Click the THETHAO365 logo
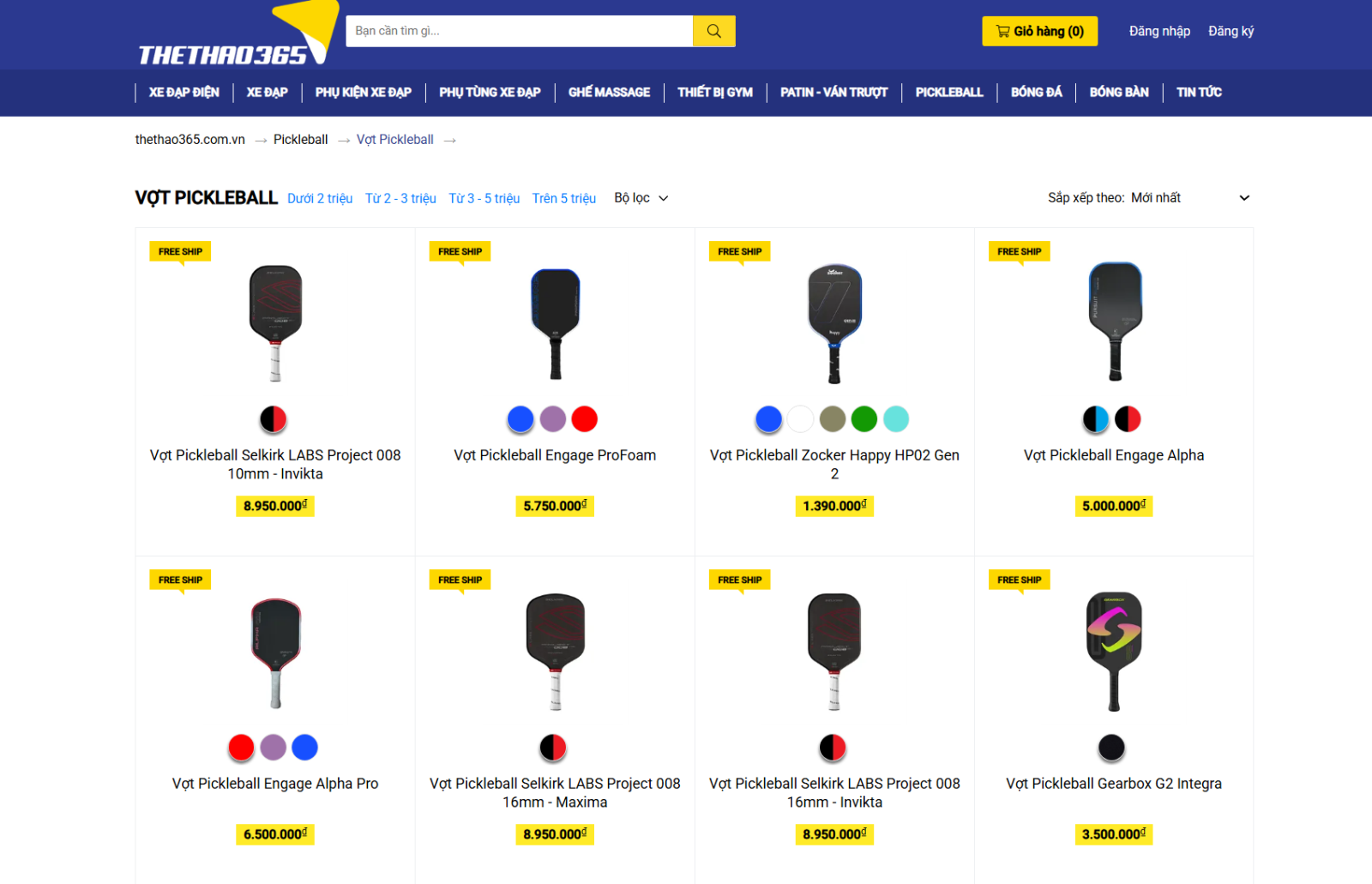 click(x=238, y=35)
